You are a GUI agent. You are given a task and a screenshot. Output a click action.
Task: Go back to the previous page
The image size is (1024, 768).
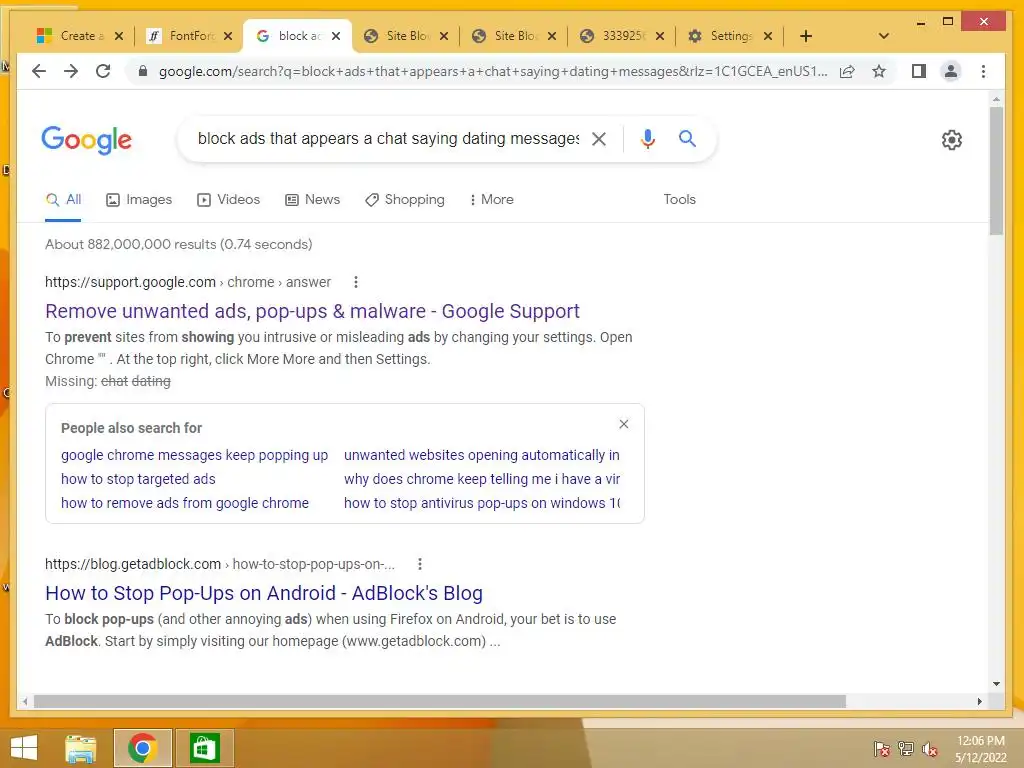pos(39,71)
